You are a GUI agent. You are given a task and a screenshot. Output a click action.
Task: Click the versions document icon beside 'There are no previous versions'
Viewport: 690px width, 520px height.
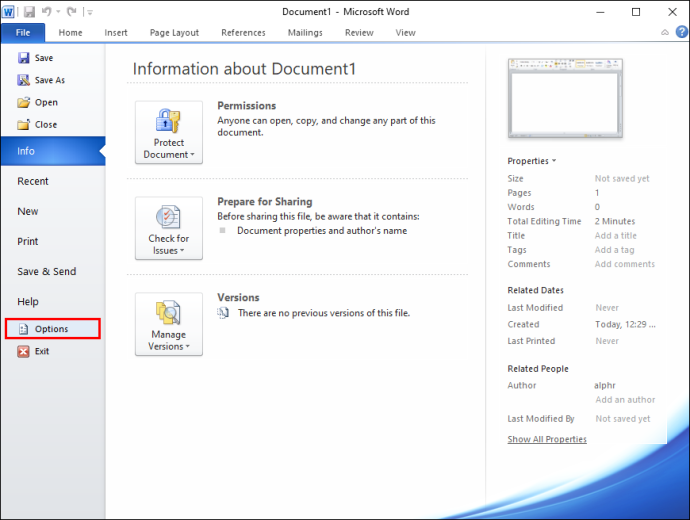(223, 313)
